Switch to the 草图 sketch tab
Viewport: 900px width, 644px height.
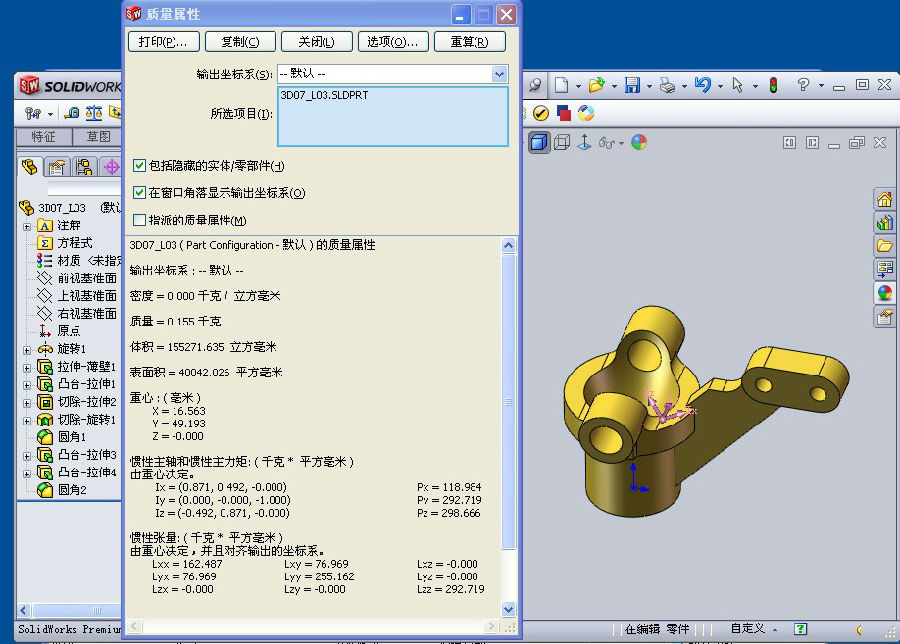[97, 137]
